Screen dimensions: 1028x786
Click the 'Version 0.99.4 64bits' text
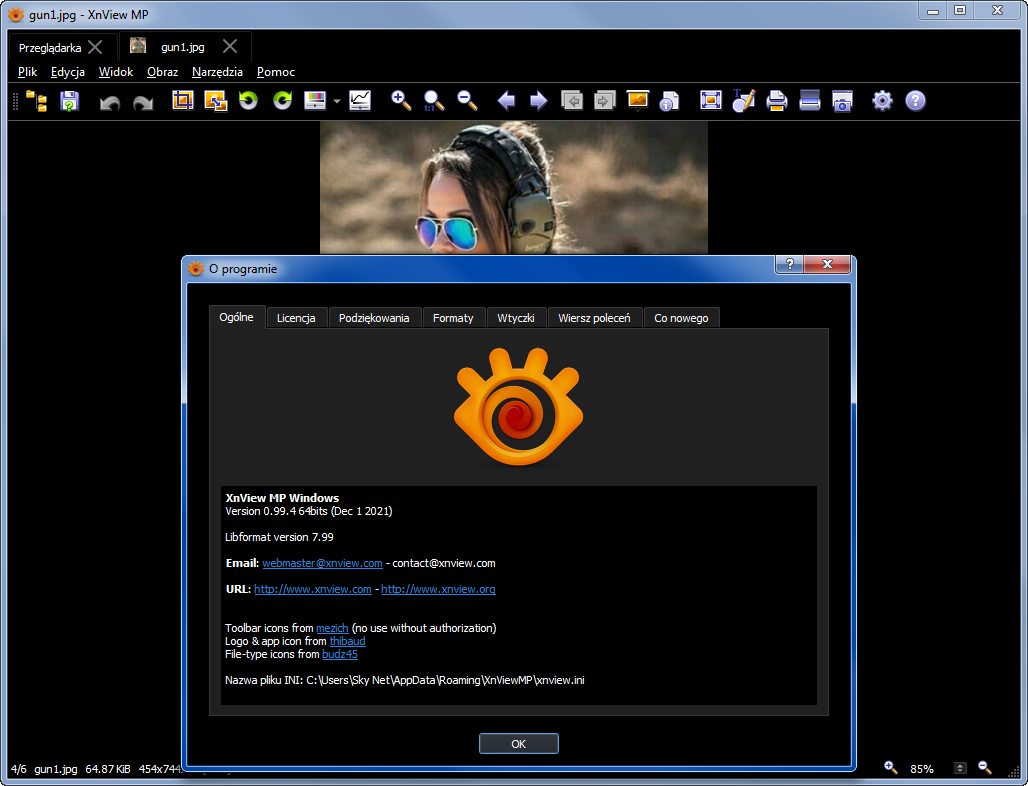(x=309, y=511)
